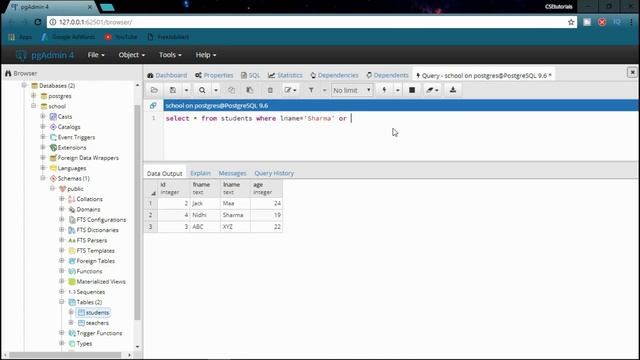Open filter options dropdown arrow
This screenshot has height=360, width=640.
324,90
